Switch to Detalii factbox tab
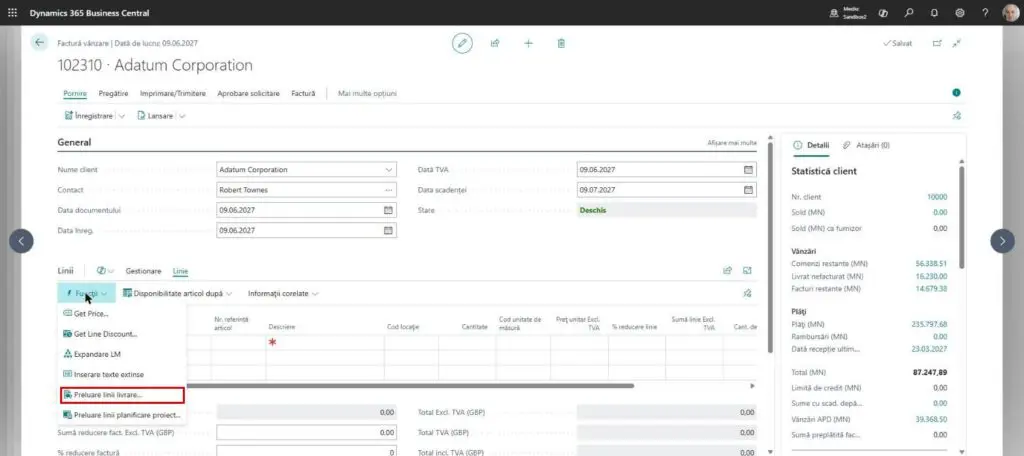The width and height of the screenshot is (1024, 456). click(811, 145)
